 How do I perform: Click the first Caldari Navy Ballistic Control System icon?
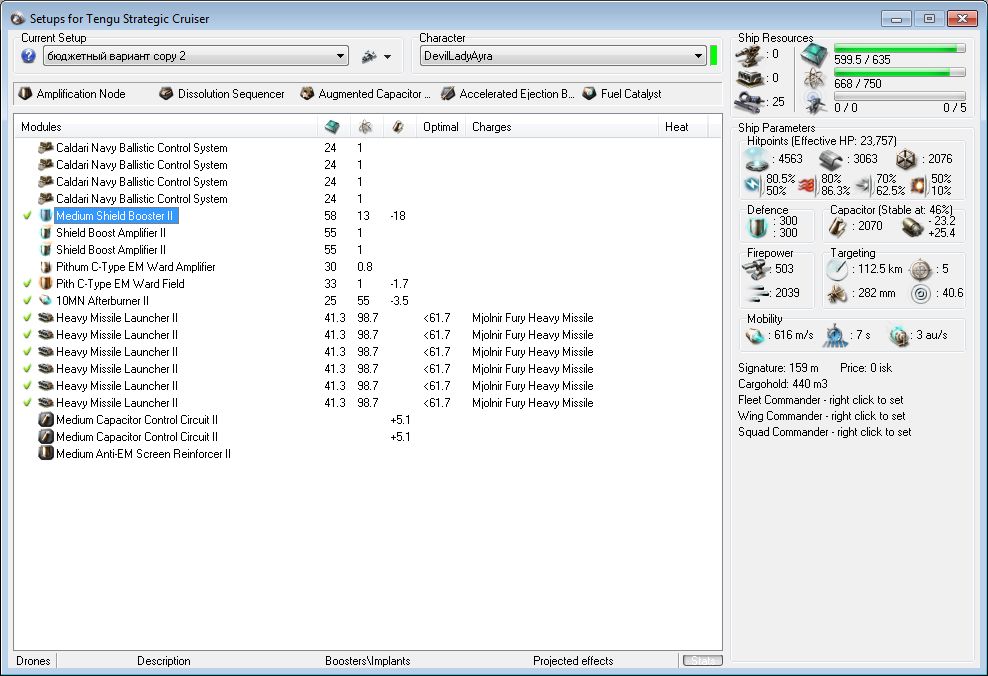[46, 147]
